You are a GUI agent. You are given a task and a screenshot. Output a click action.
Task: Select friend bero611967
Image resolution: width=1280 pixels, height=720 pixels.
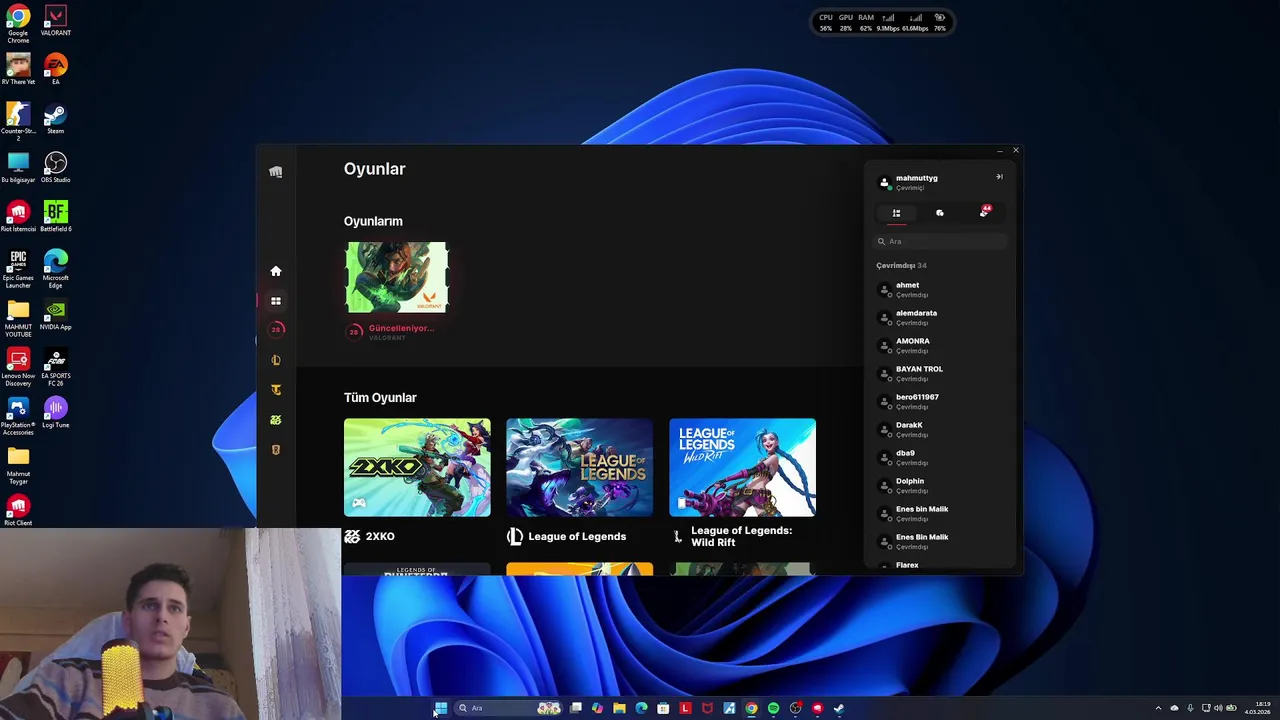(x=940, y=401)
